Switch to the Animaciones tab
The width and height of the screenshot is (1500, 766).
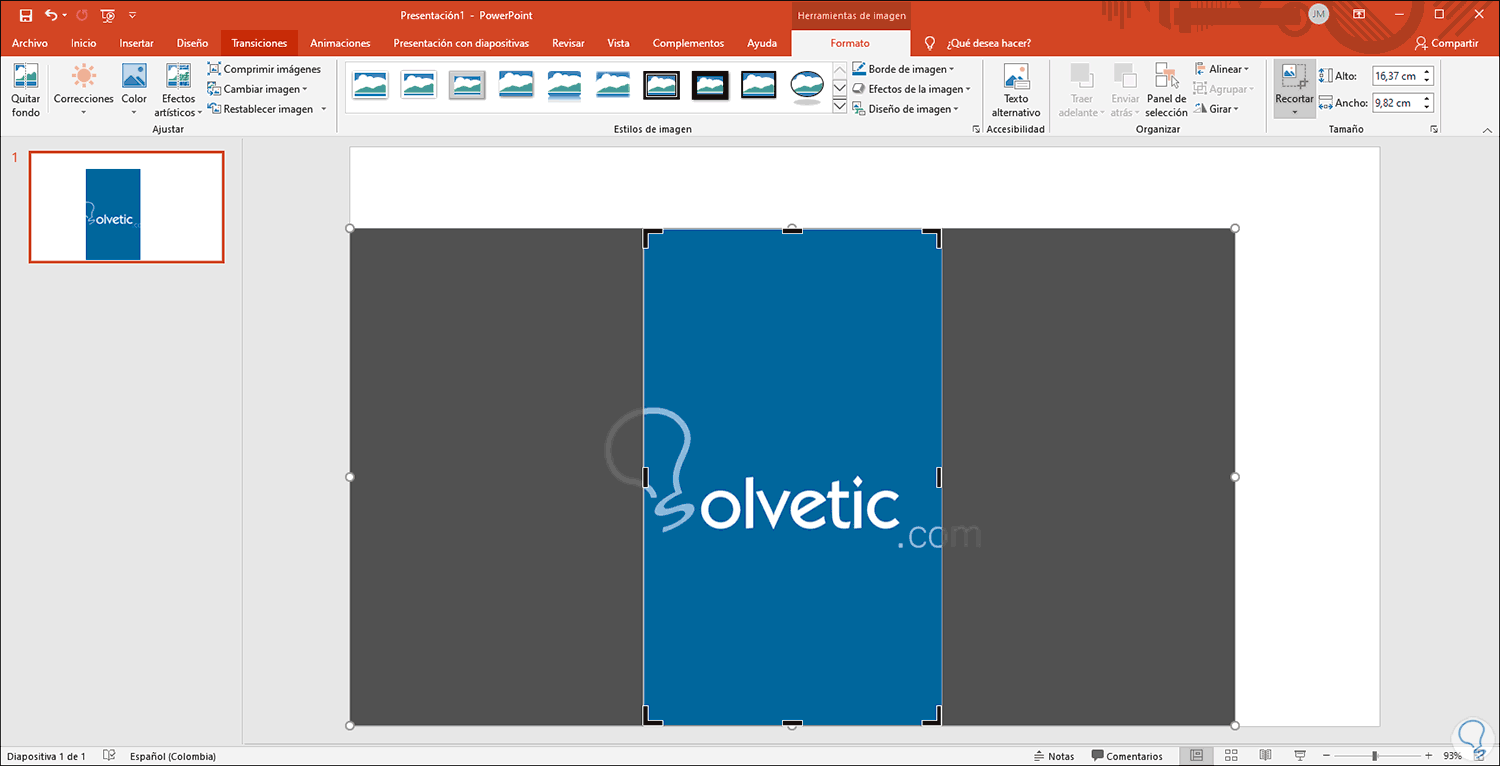340,43
